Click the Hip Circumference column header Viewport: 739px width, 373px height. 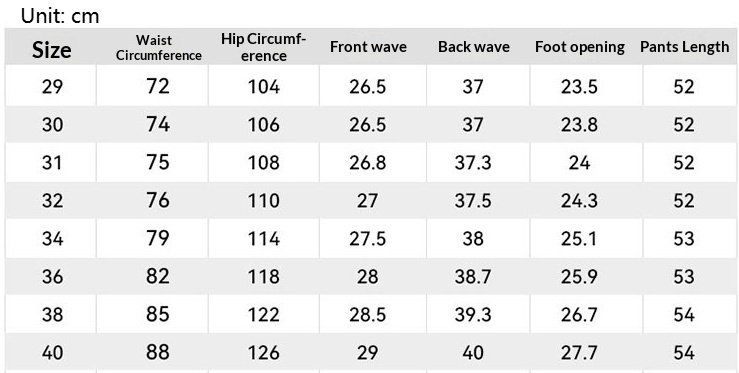point(263,47)
